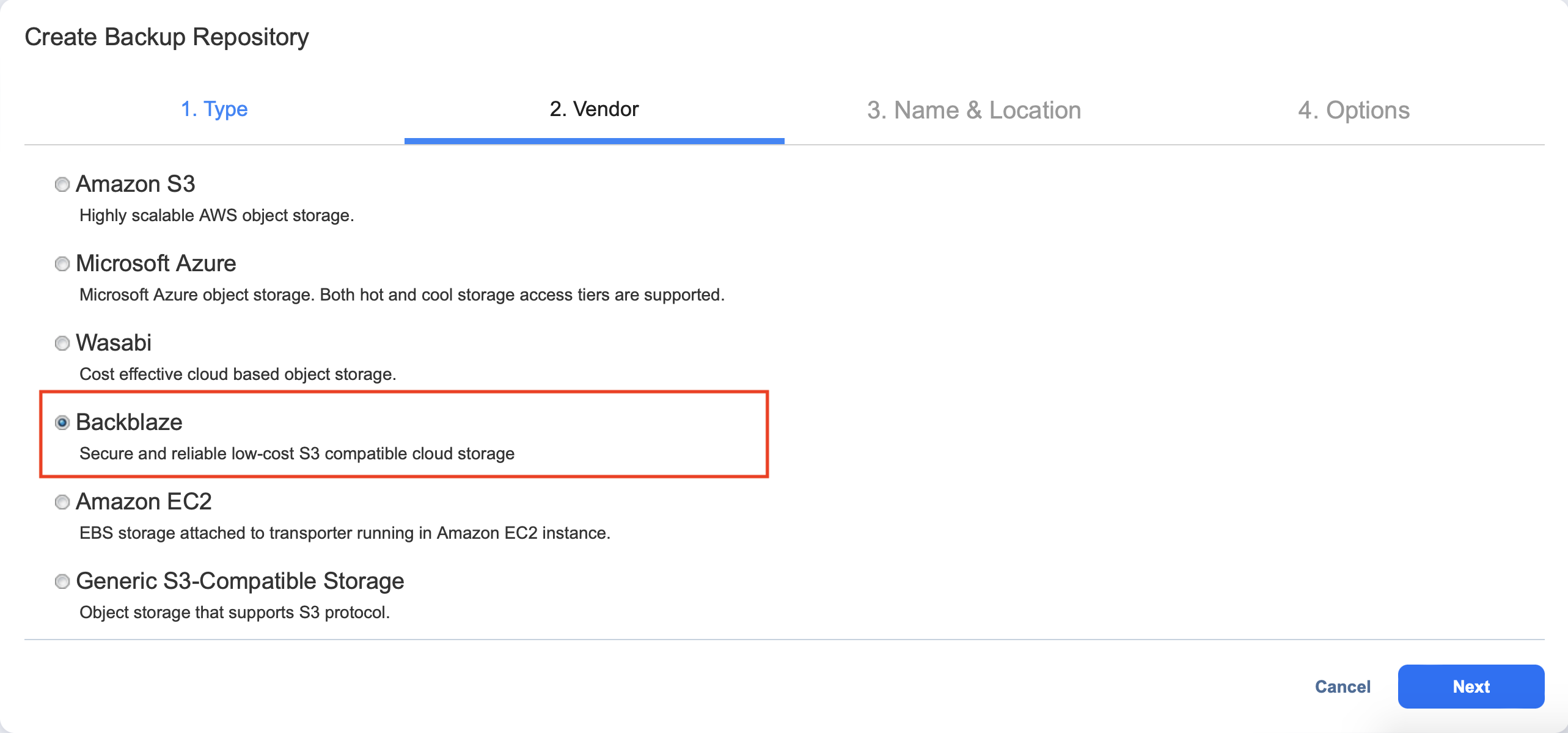Click the Microsoft Azure vendor label
The image size is (1568, 733).
point(156,263)
